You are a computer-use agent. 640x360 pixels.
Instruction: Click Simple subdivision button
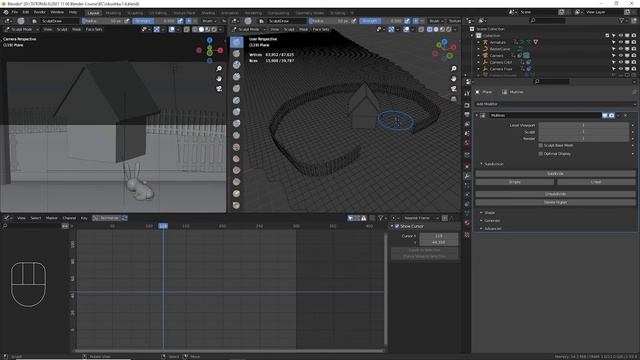tap(514, 182)
